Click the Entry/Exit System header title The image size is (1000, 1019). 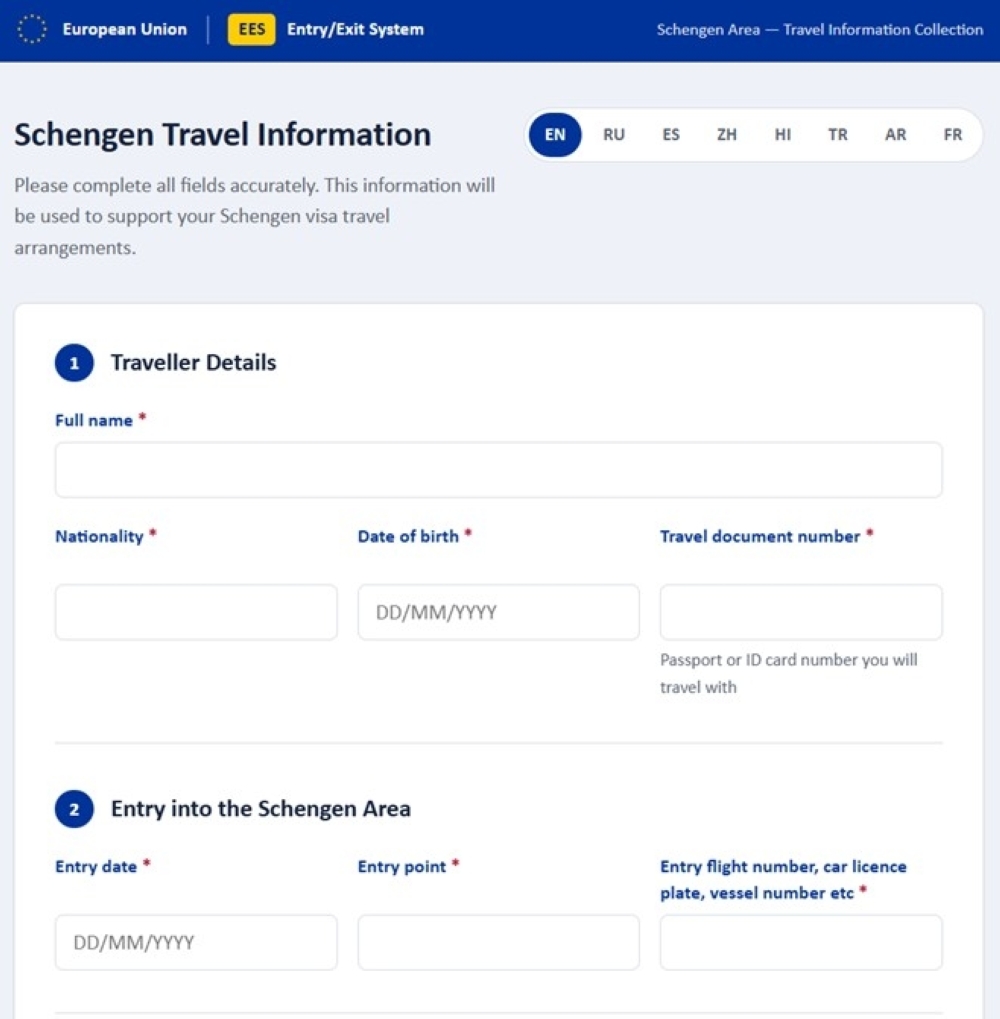(355, 29)
